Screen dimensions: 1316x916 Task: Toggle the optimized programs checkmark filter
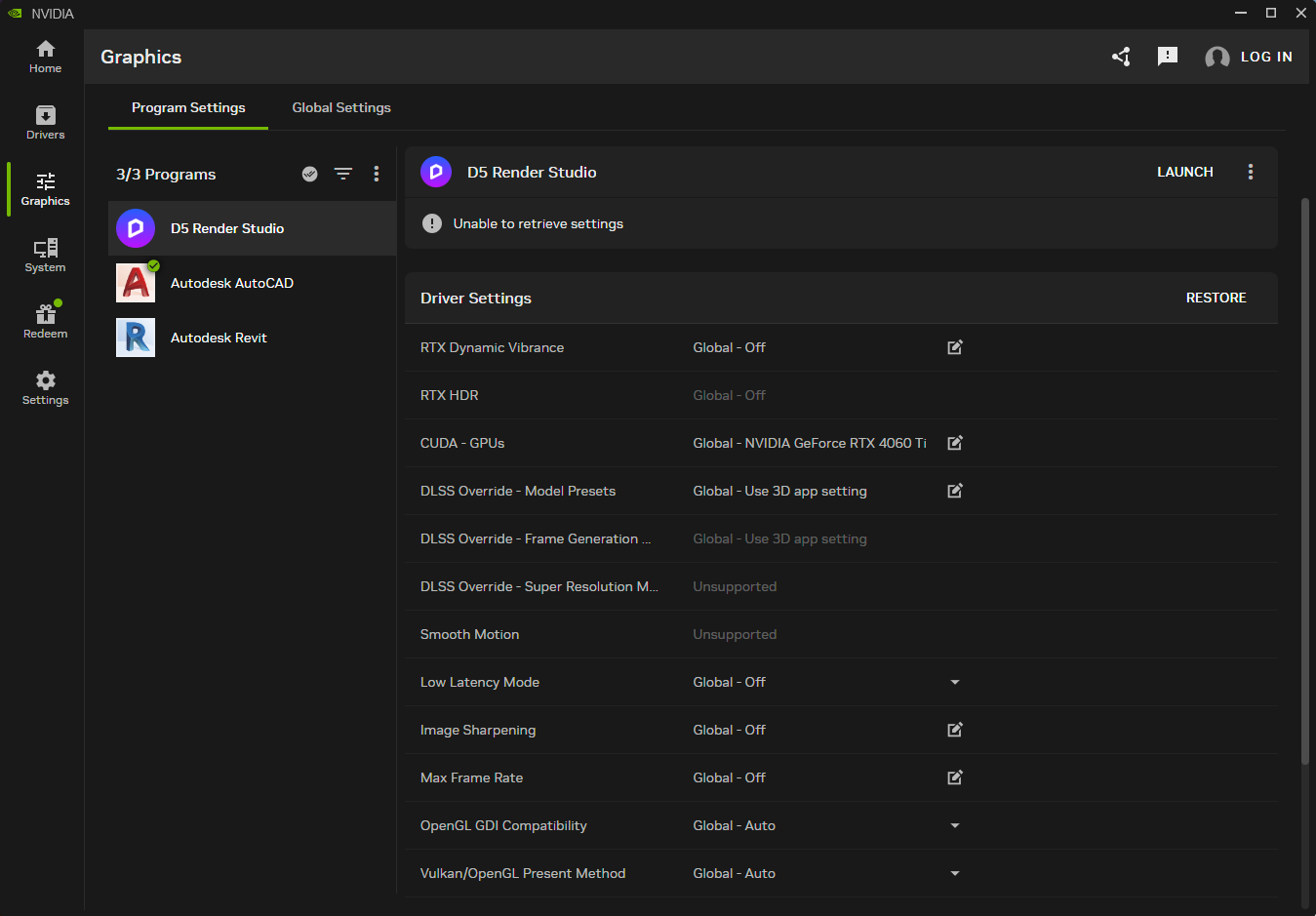(309, 174)
